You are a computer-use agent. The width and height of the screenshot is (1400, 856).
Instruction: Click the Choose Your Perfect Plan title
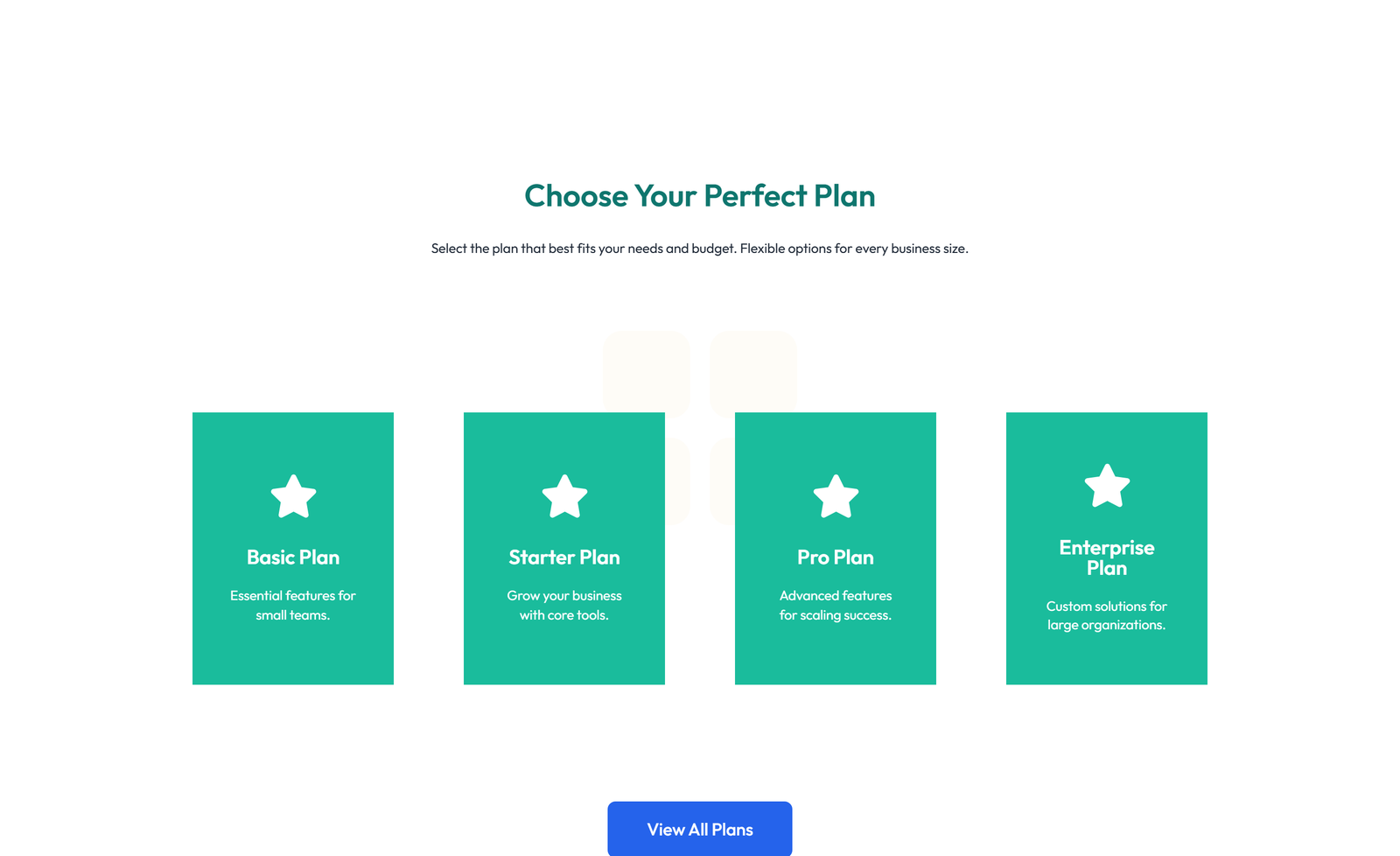(700, 196)
